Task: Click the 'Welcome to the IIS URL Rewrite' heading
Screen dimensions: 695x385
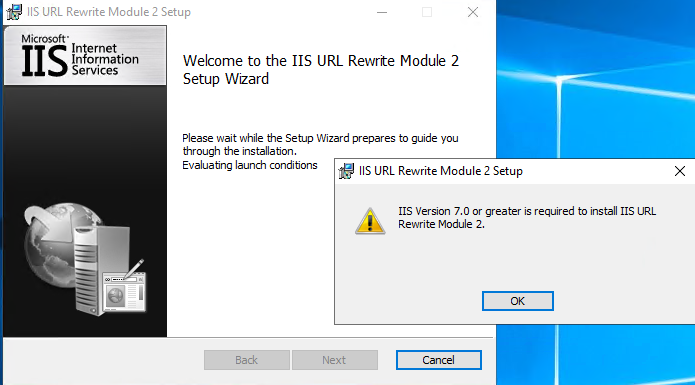Action: coord(320,70)
